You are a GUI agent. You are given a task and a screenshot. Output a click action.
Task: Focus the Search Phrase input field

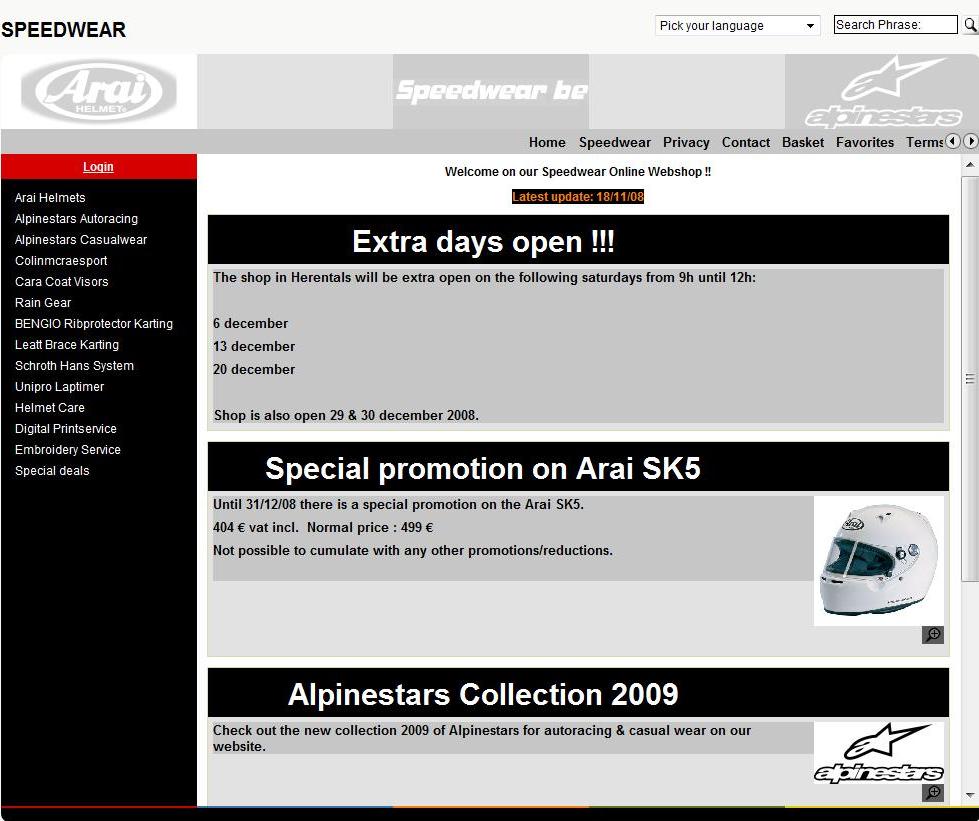tap(895, 24)
